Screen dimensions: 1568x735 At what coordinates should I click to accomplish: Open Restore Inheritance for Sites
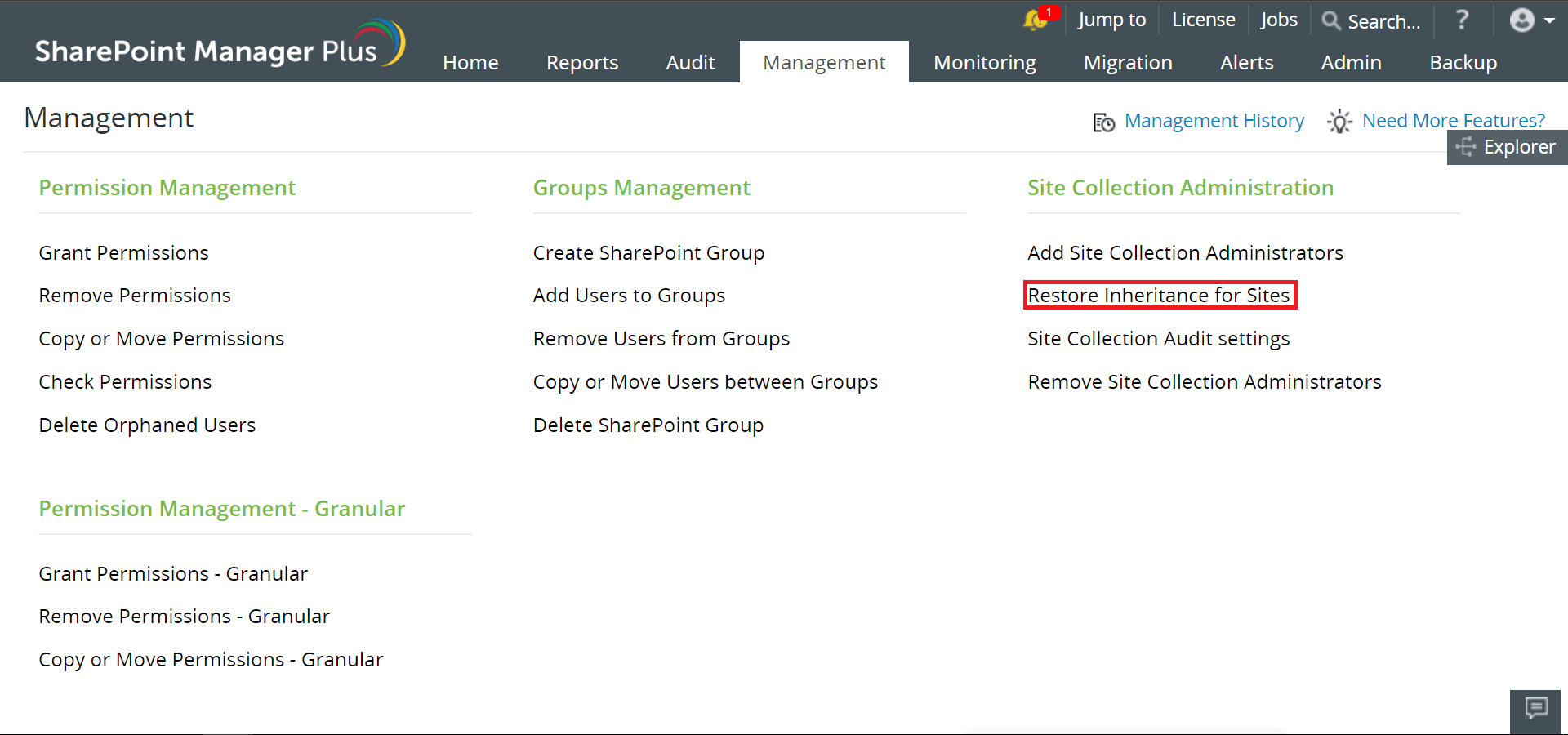[1160, 295]
